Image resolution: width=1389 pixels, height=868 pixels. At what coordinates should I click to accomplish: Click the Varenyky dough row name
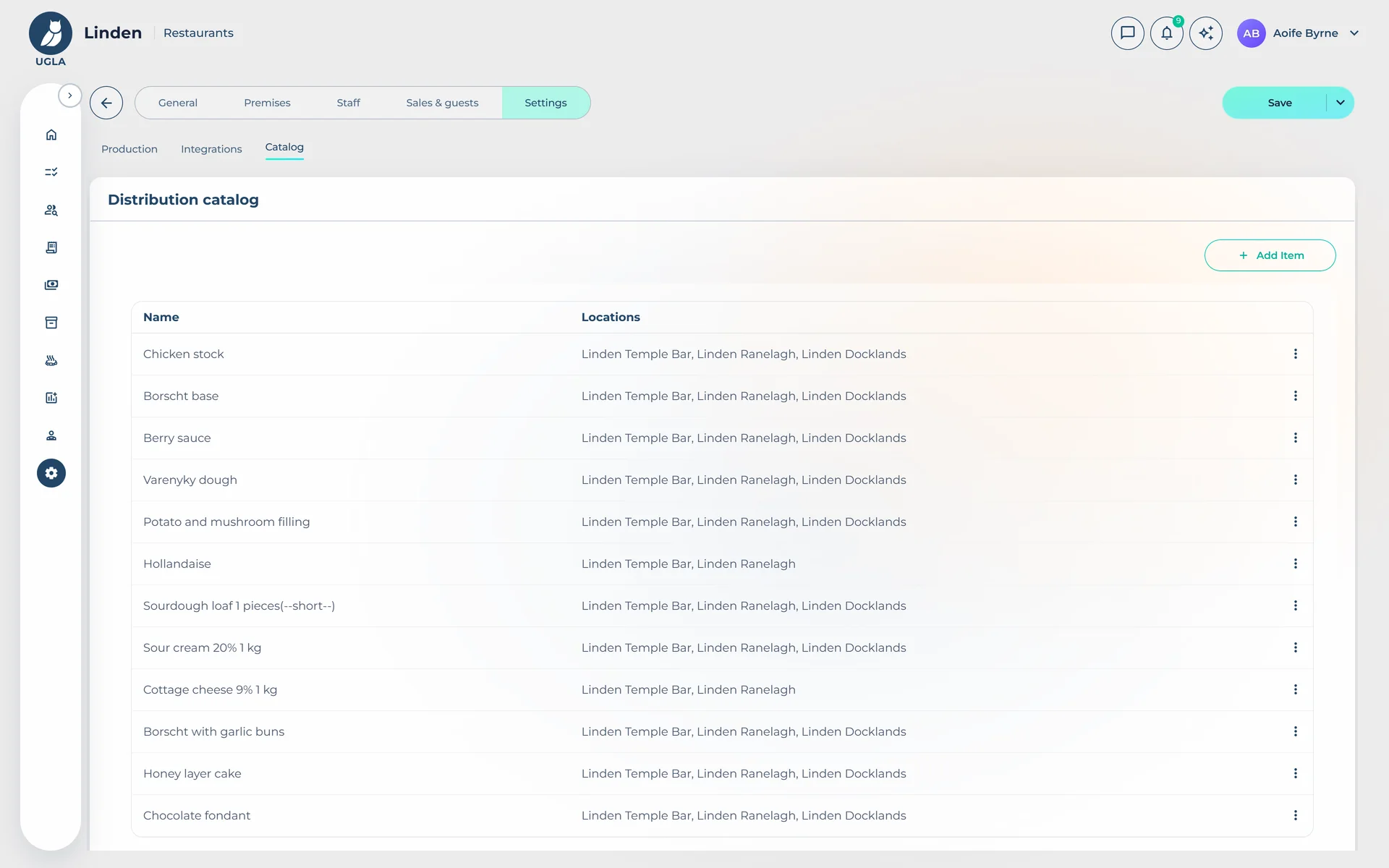pos(190,480)
